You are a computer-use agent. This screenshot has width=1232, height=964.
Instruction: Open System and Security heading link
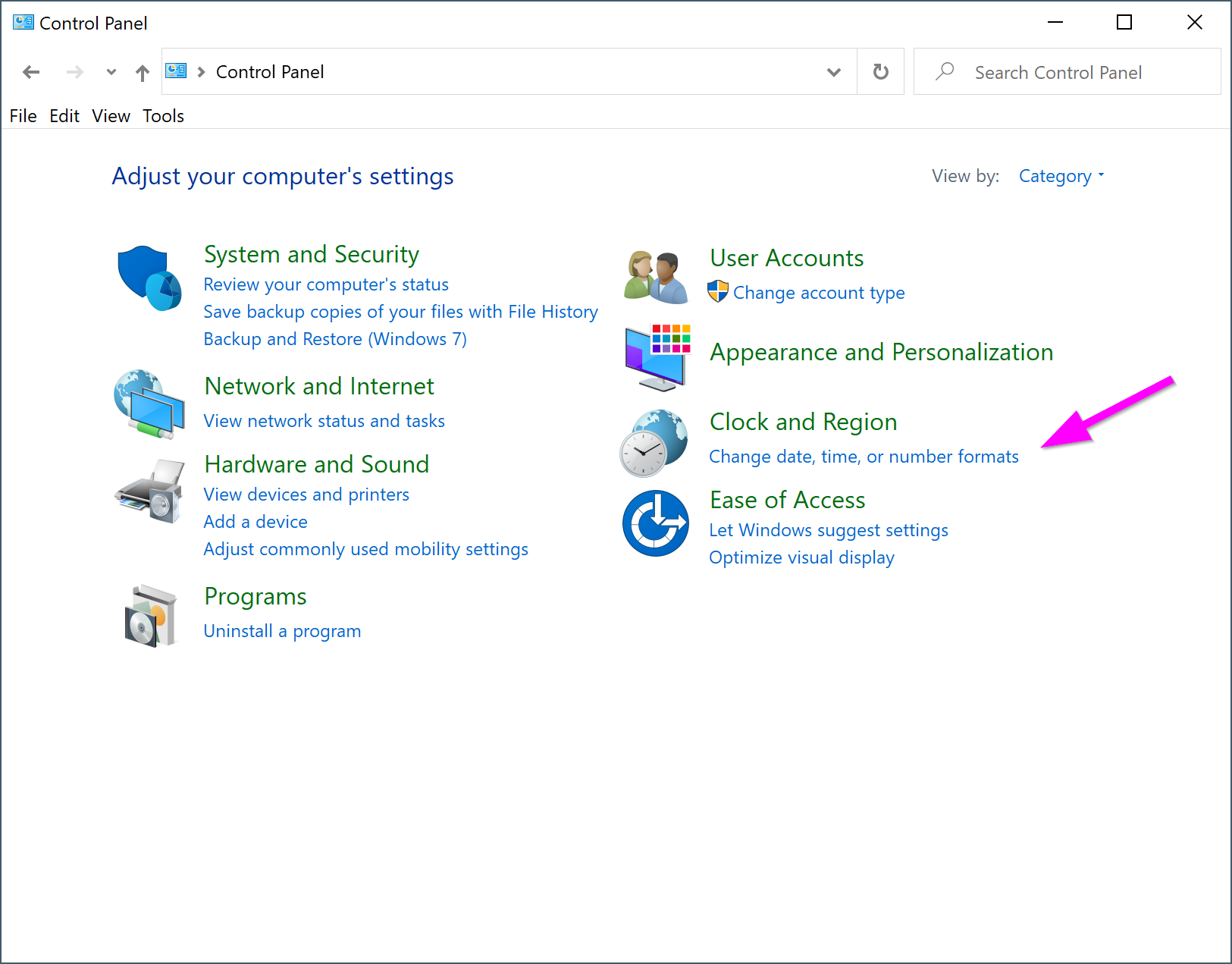pyautogui.click(x=312, y=254)
